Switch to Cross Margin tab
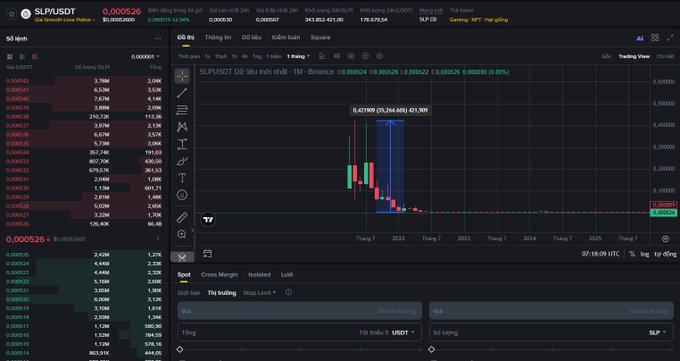680x361 pixels. [219, 275]
